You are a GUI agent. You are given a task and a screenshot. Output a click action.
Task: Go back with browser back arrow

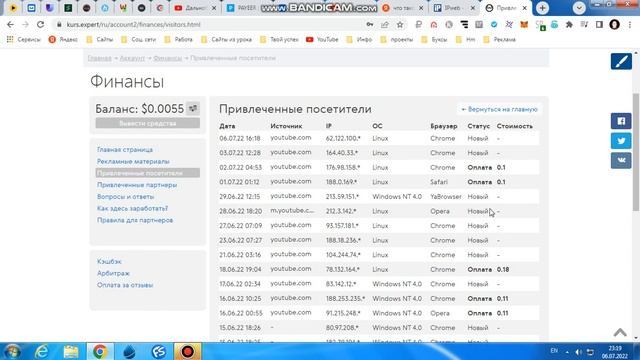tap(10, 24)
